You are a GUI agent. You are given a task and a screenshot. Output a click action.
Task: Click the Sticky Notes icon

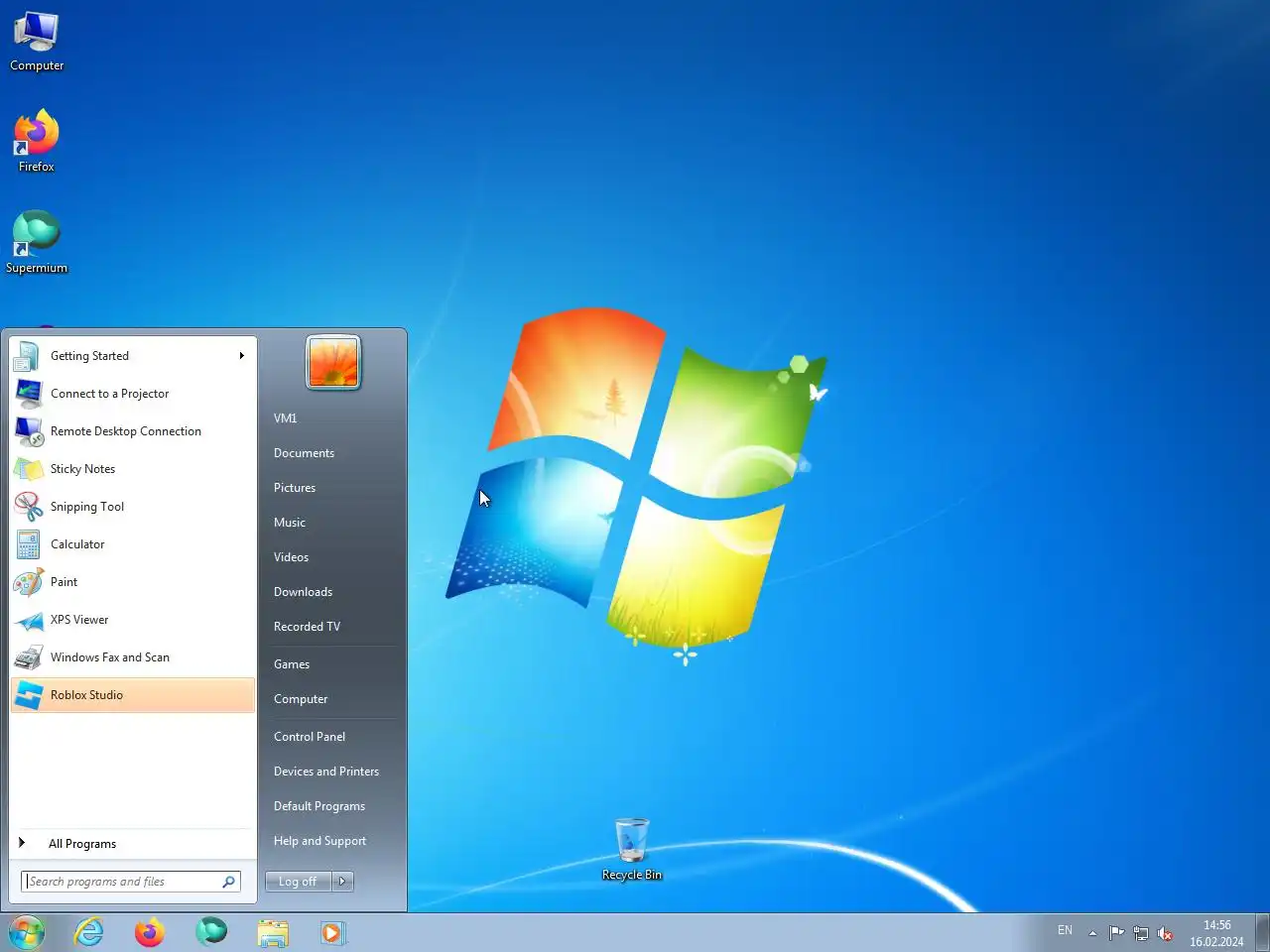pyautogui.click(x=29, y=469)
